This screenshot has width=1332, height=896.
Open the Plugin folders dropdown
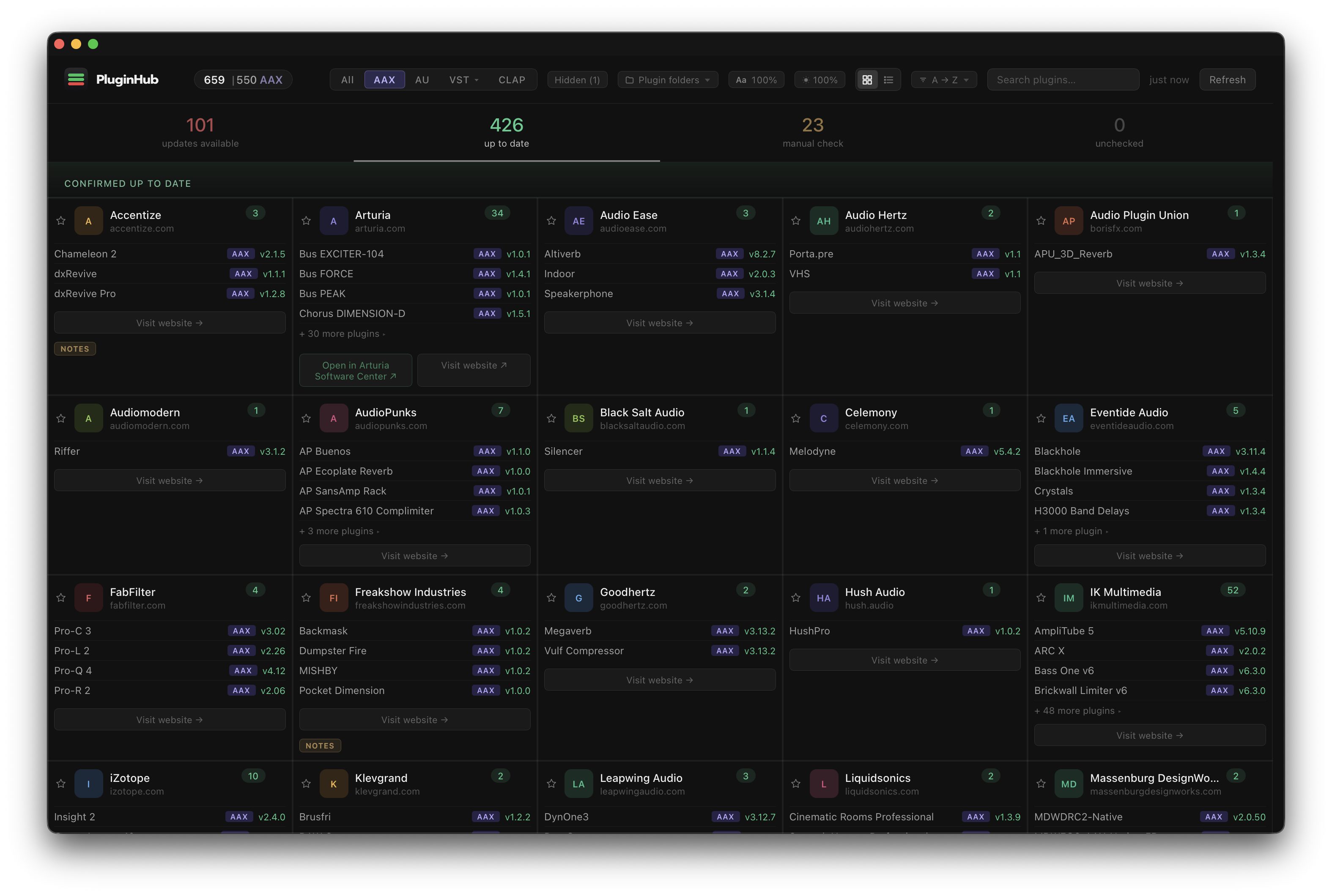668,80
